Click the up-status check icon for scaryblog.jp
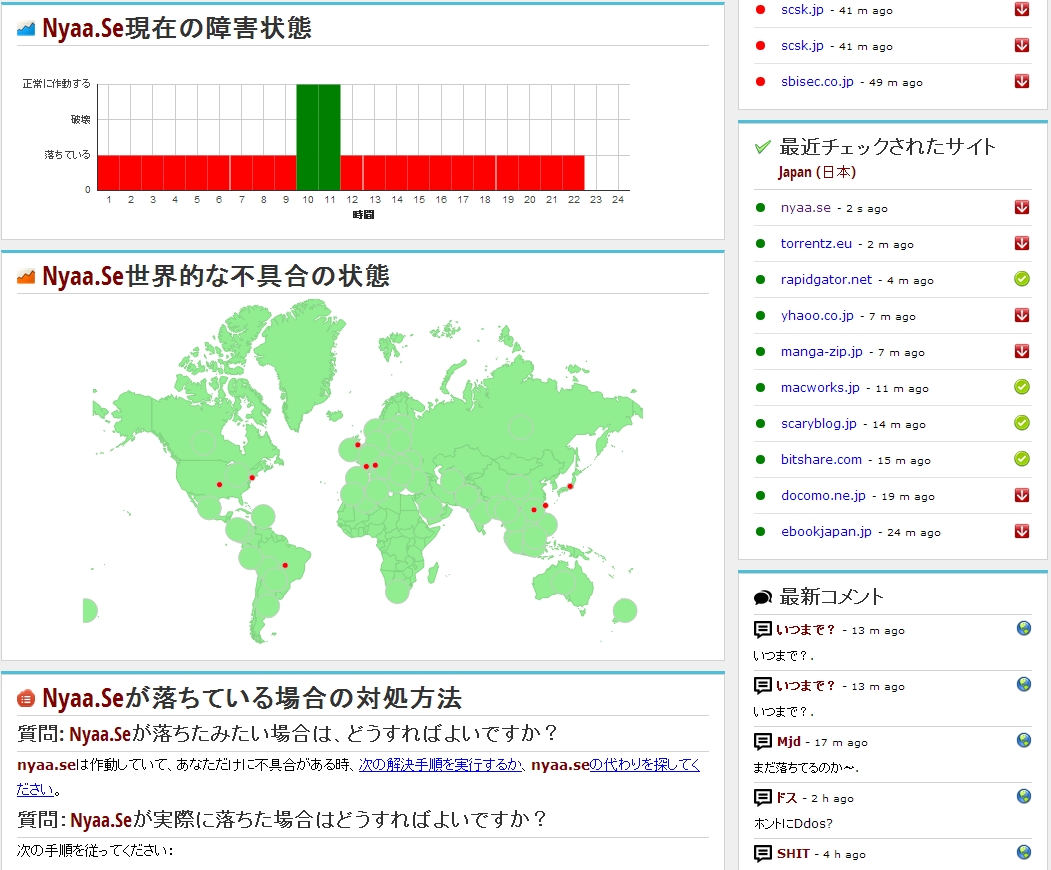 (1022, 423)
